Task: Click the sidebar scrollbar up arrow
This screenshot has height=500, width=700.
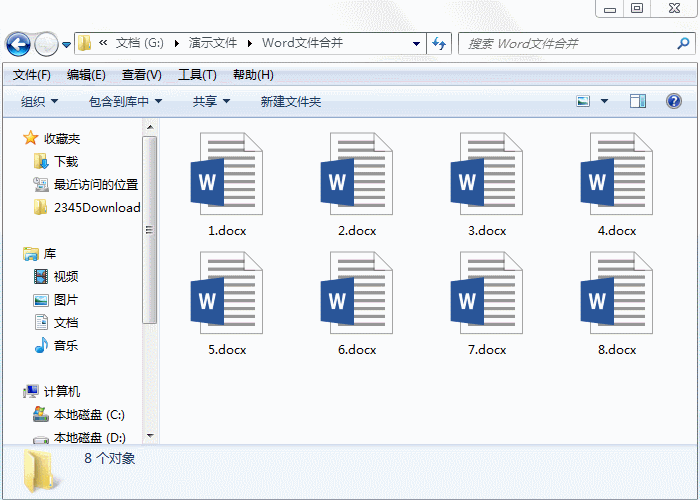Action: pyautogui.click(x=150, y=128)
